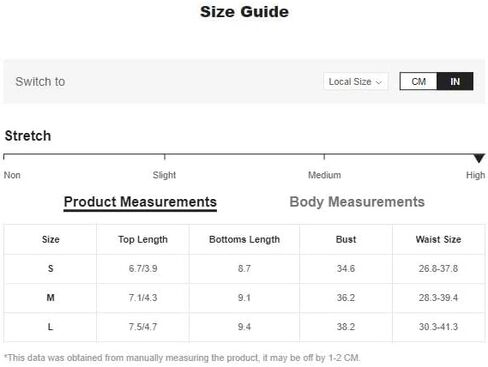
Task: Click the Waist Size column header
Action: pos(438,239)
